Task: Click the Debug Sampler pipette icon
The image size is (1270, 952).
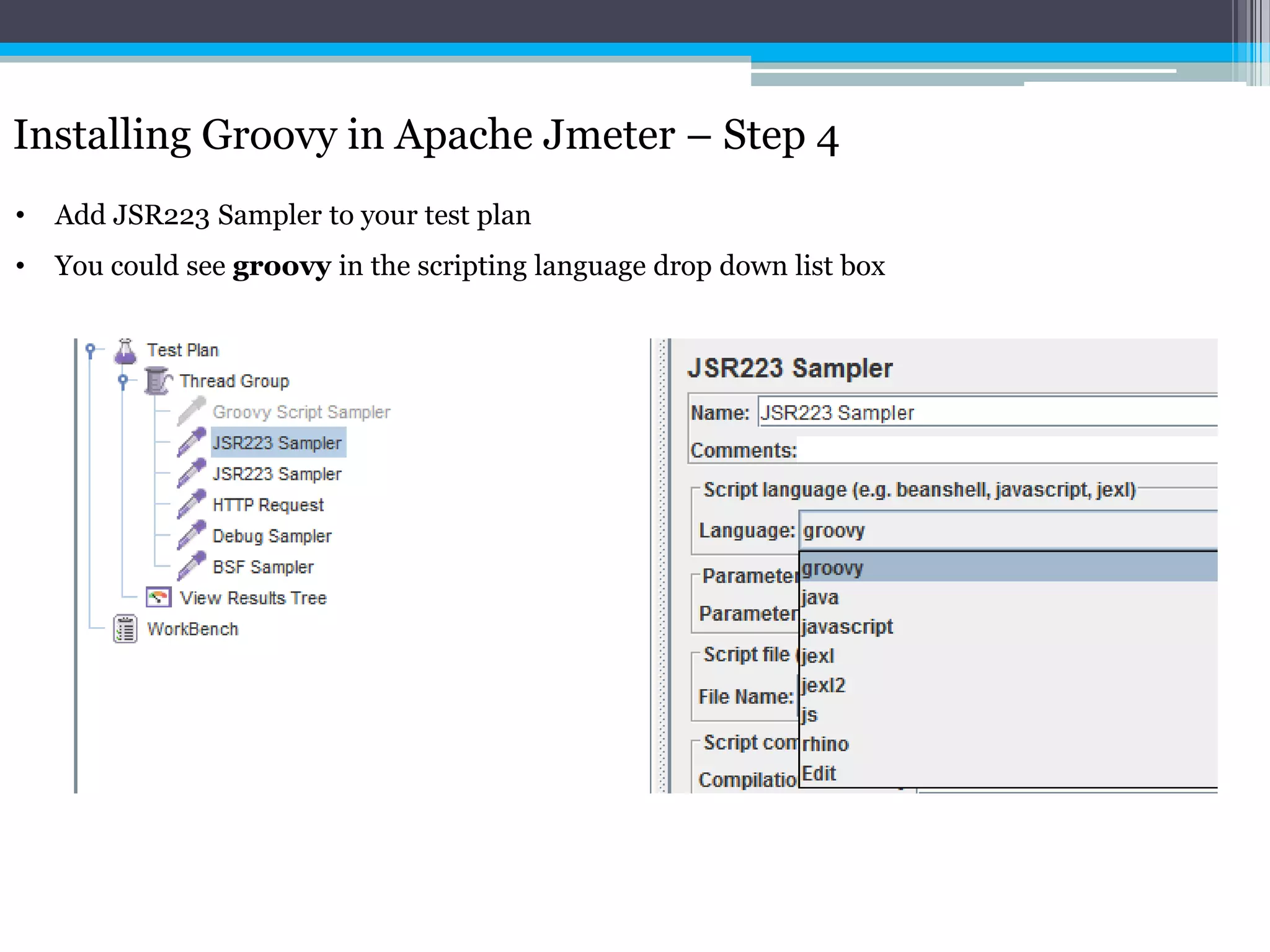Action: 191,535
